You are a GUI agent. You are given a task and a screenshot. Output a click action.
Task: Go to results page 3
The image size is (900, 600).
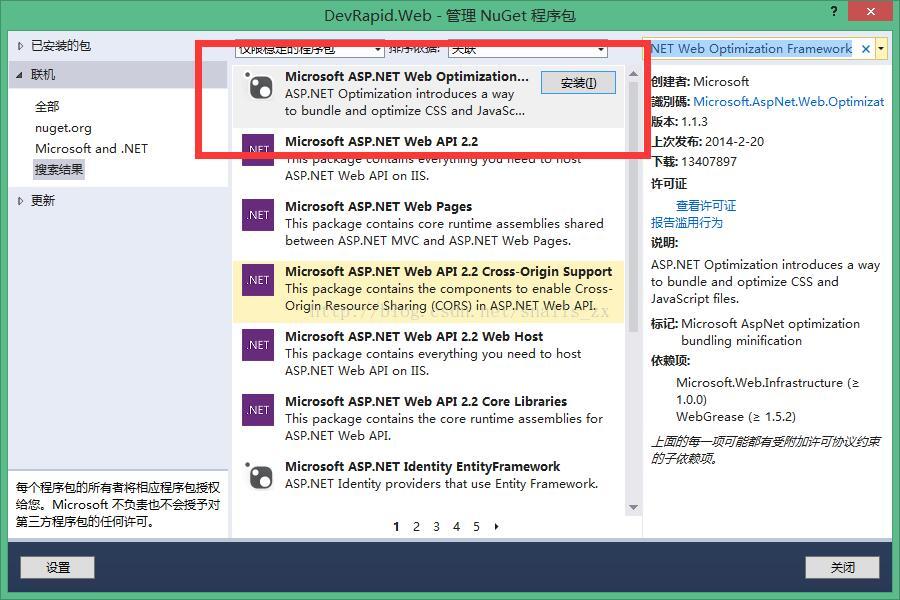(436, 527)
